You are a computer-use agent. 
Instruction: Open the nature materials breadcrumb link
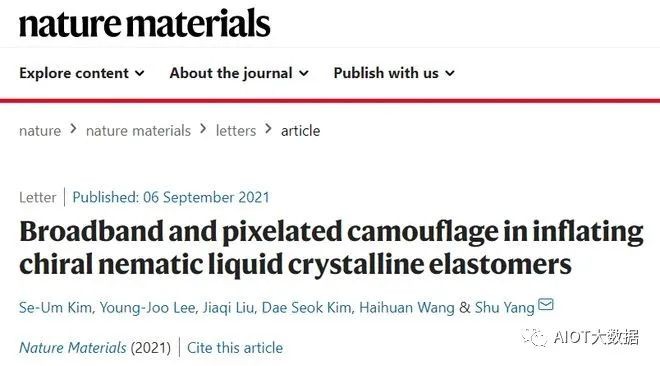[x=138, y=131]
